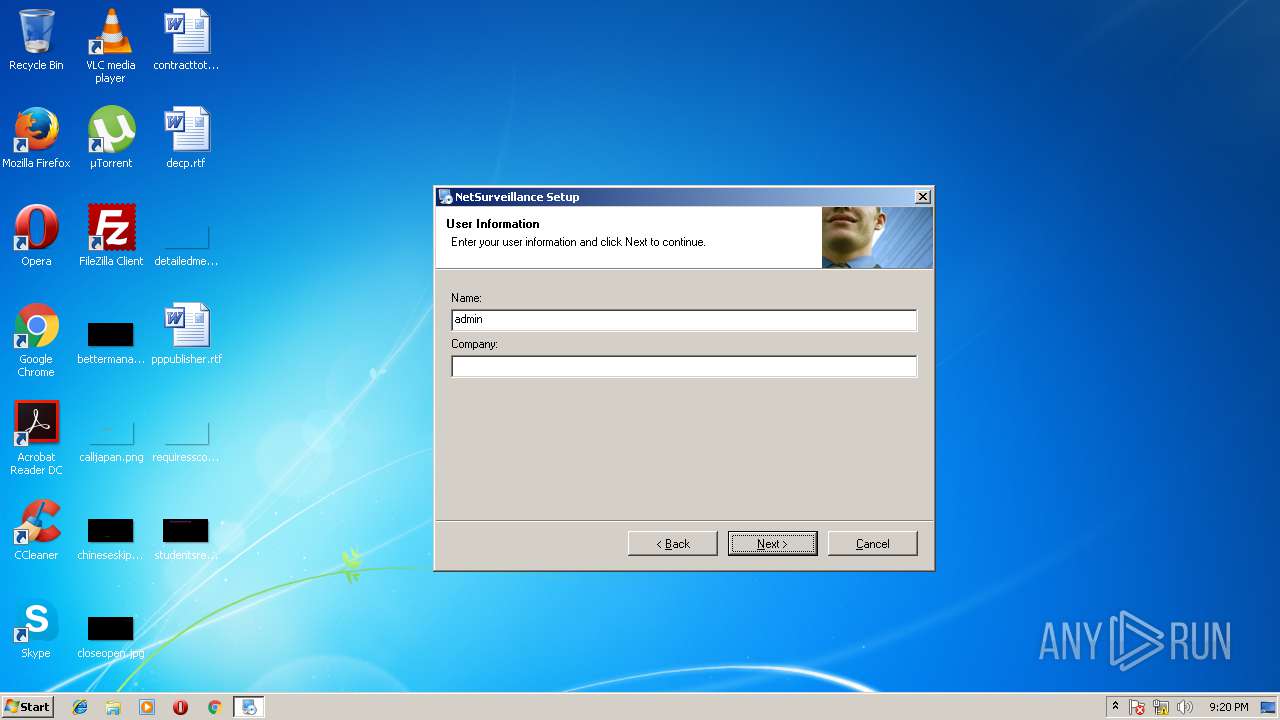Select the chineseskip file icon

pyautogui.click(x=110, y=538)
